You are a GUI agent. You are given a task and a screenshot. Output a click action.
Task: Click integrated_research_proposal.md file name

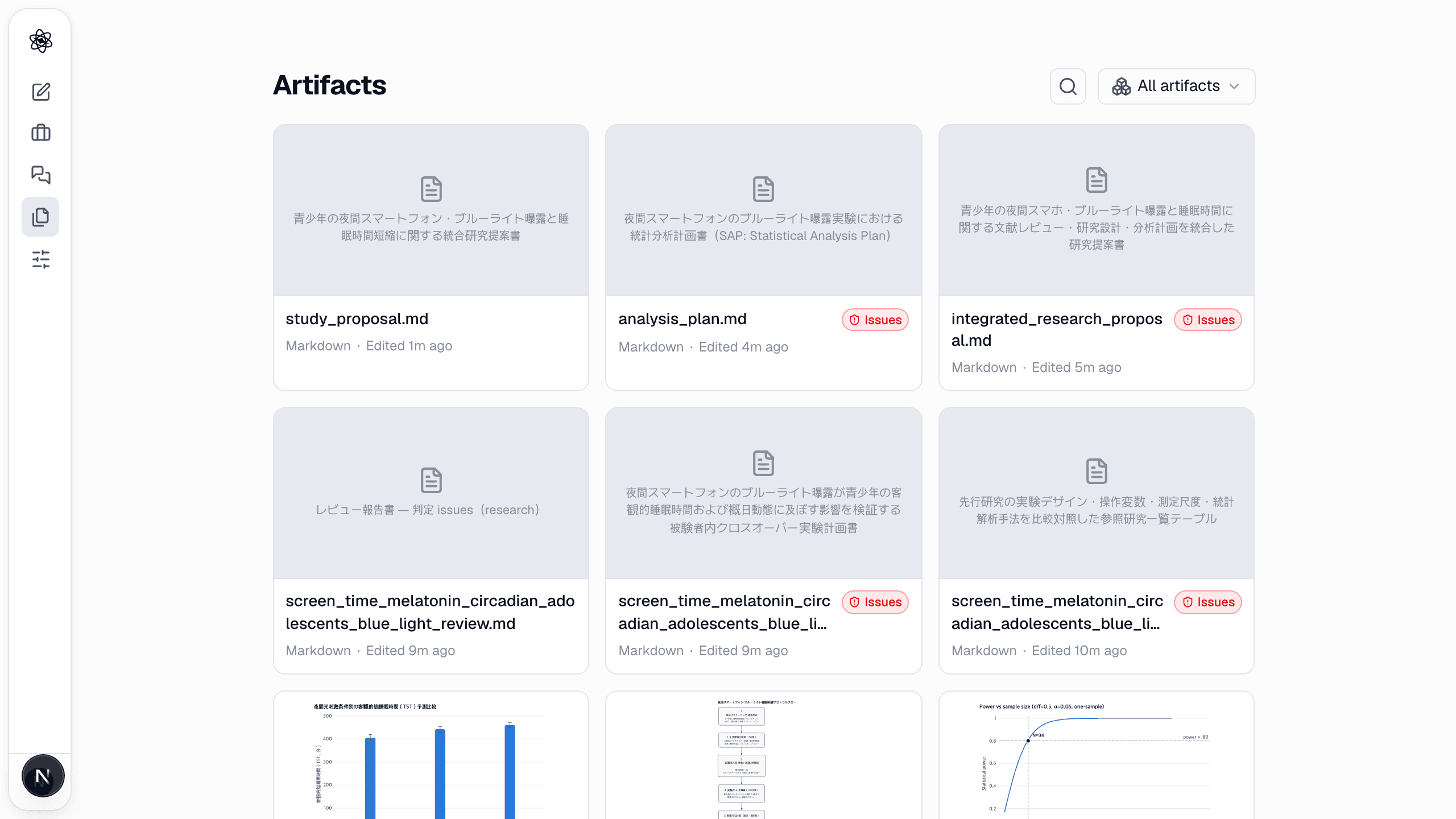pyautogui.click(x=1056, y=329)
